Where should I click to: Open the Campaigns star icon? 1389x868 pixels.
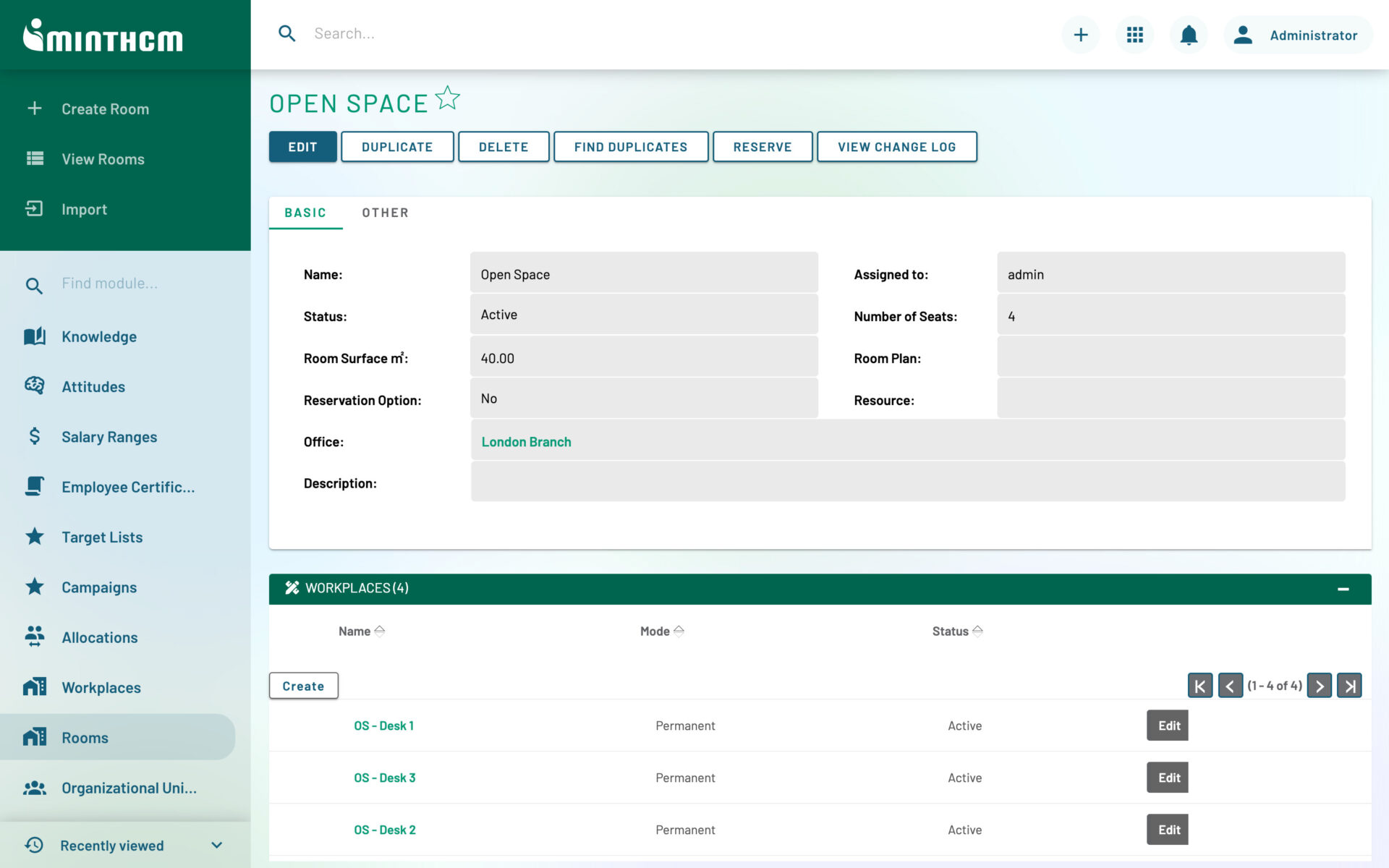click(x=34, y=587)
